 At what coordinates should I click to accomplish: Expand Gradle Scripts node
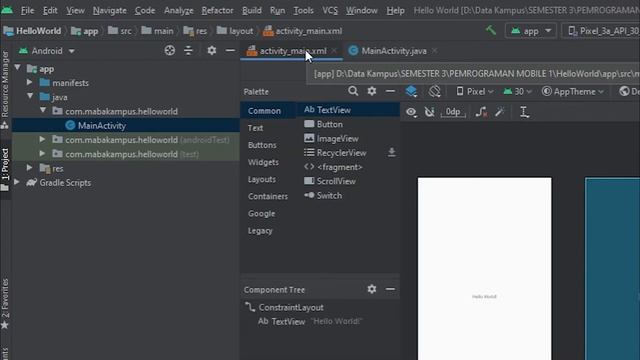click(x=17, y=182)
